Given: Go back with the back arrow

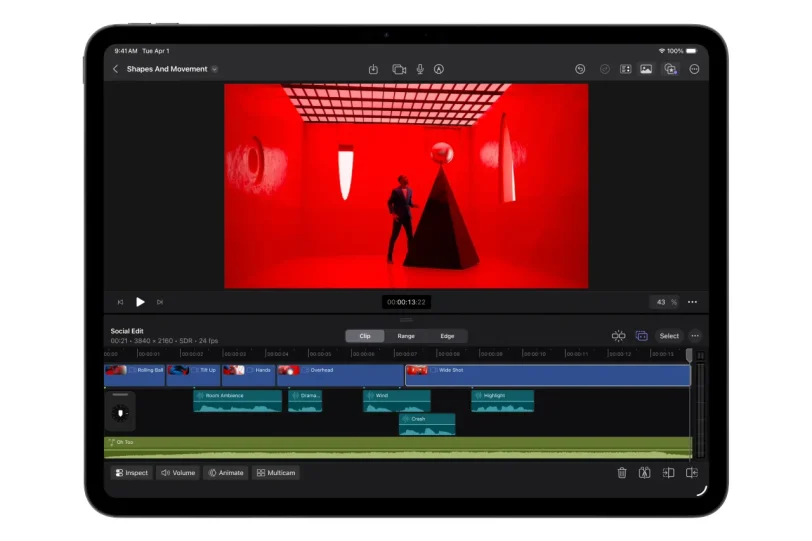Looking at the screenshot, I should click(115, 69).
